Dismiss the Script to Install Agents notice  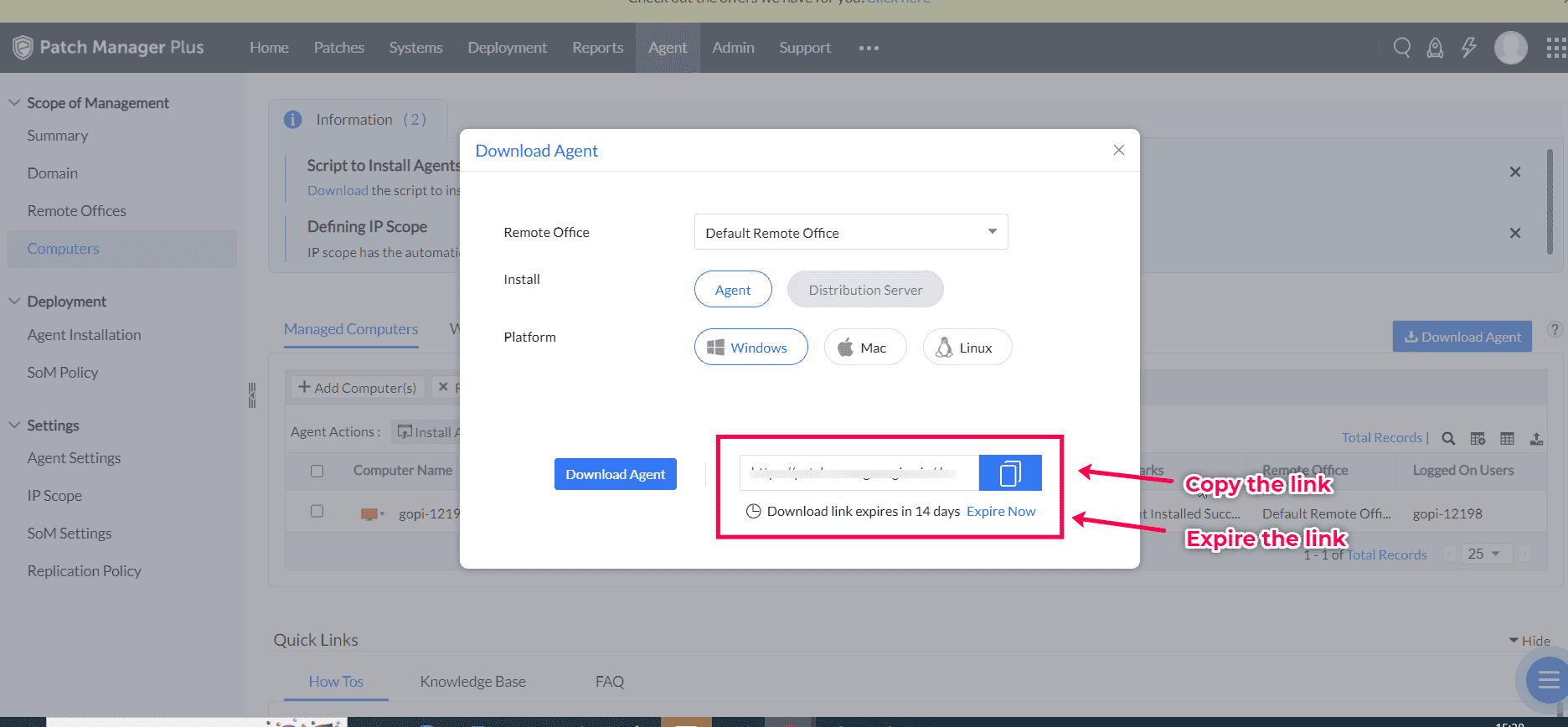pos(1515,172)
